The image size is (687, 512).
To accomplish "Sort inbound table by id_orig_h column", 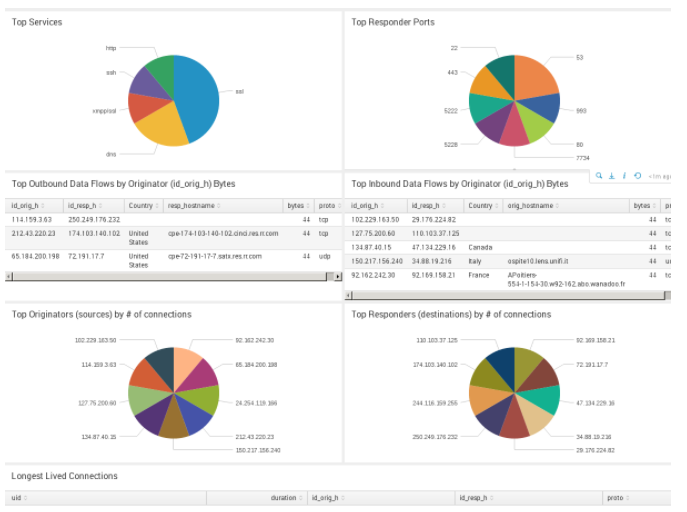I will pos(376,205).
